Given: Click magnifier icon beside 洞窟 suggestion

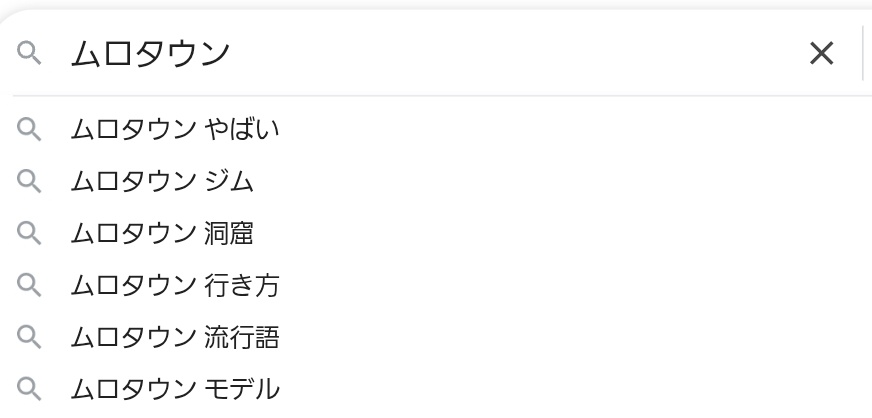Looking at the screenshot, I should (30, 233).
